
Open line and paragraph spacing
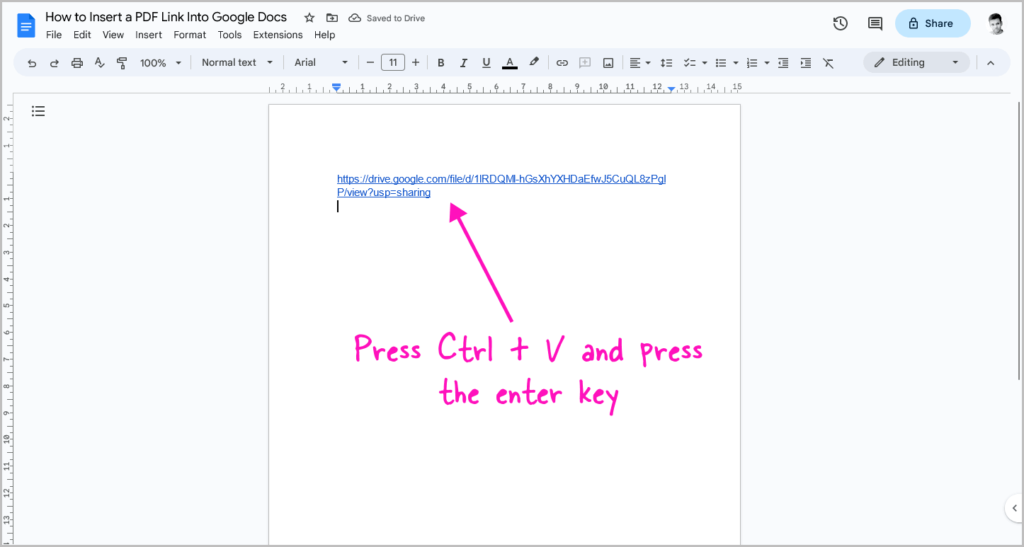tap(666, 63)
